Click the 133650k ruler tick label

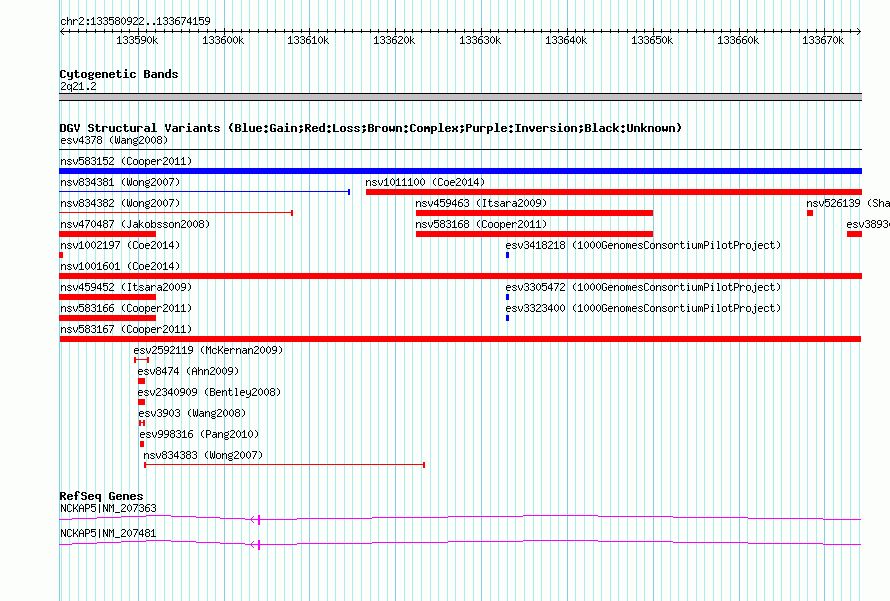coord(652,40)
